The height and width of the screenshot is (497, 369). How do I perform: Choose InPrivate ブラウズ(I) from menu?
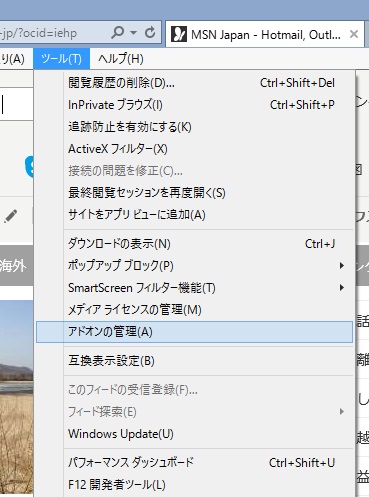pyautogui.click(x=194, y=105)
